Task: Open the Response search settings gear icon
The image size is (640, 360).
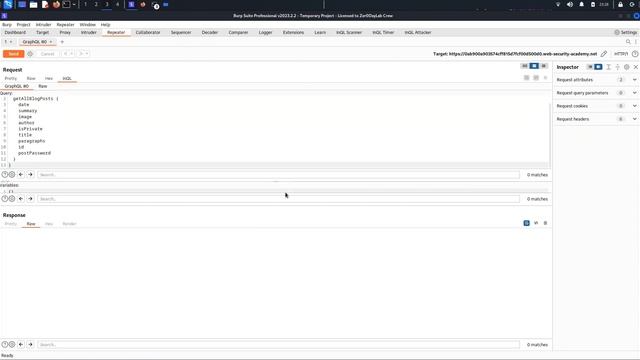Action: [12, 344]
